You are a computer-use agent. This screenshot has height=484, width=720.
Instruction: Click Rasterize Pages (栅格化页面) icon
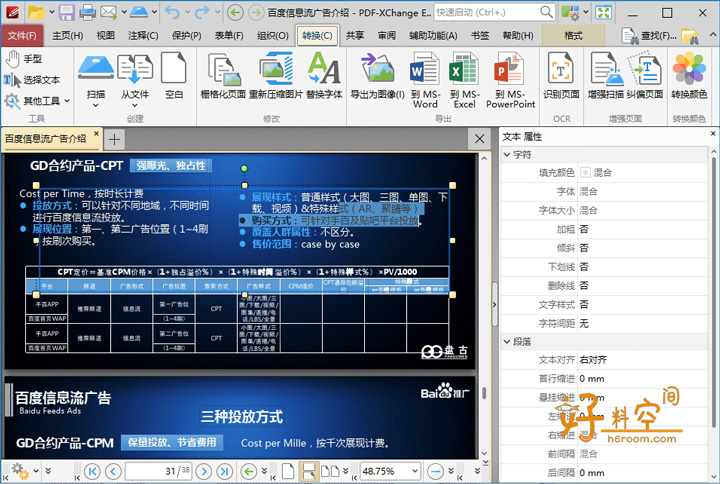pyautogui.click(x=223, y=76)
